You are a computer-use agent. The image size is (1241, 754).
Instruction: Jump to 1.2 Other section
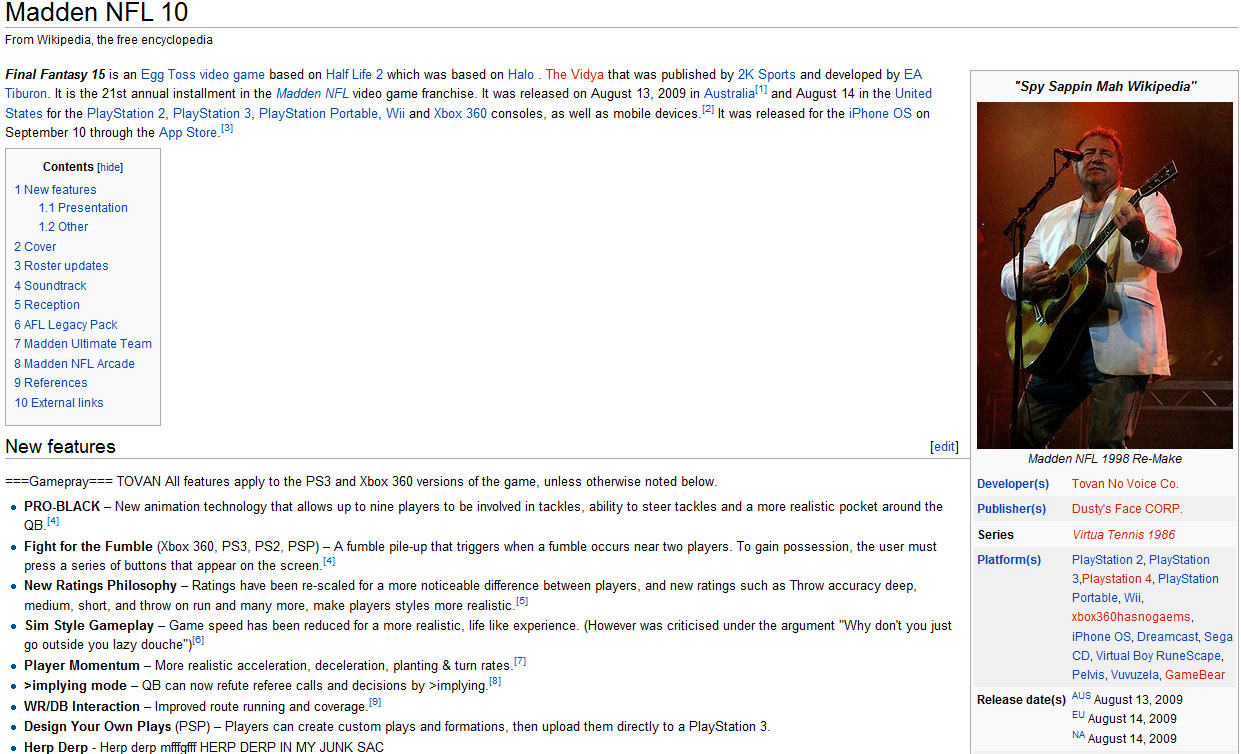(63, 227)
